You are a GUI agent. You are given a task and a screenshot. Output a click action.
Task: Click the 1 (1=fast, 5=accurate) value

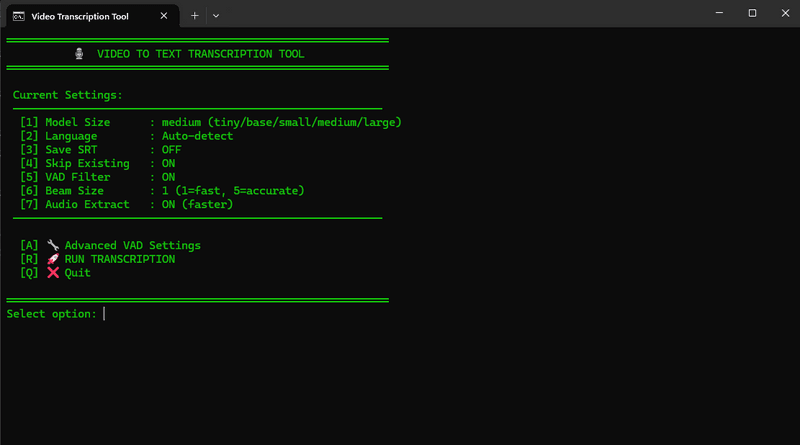233,191
